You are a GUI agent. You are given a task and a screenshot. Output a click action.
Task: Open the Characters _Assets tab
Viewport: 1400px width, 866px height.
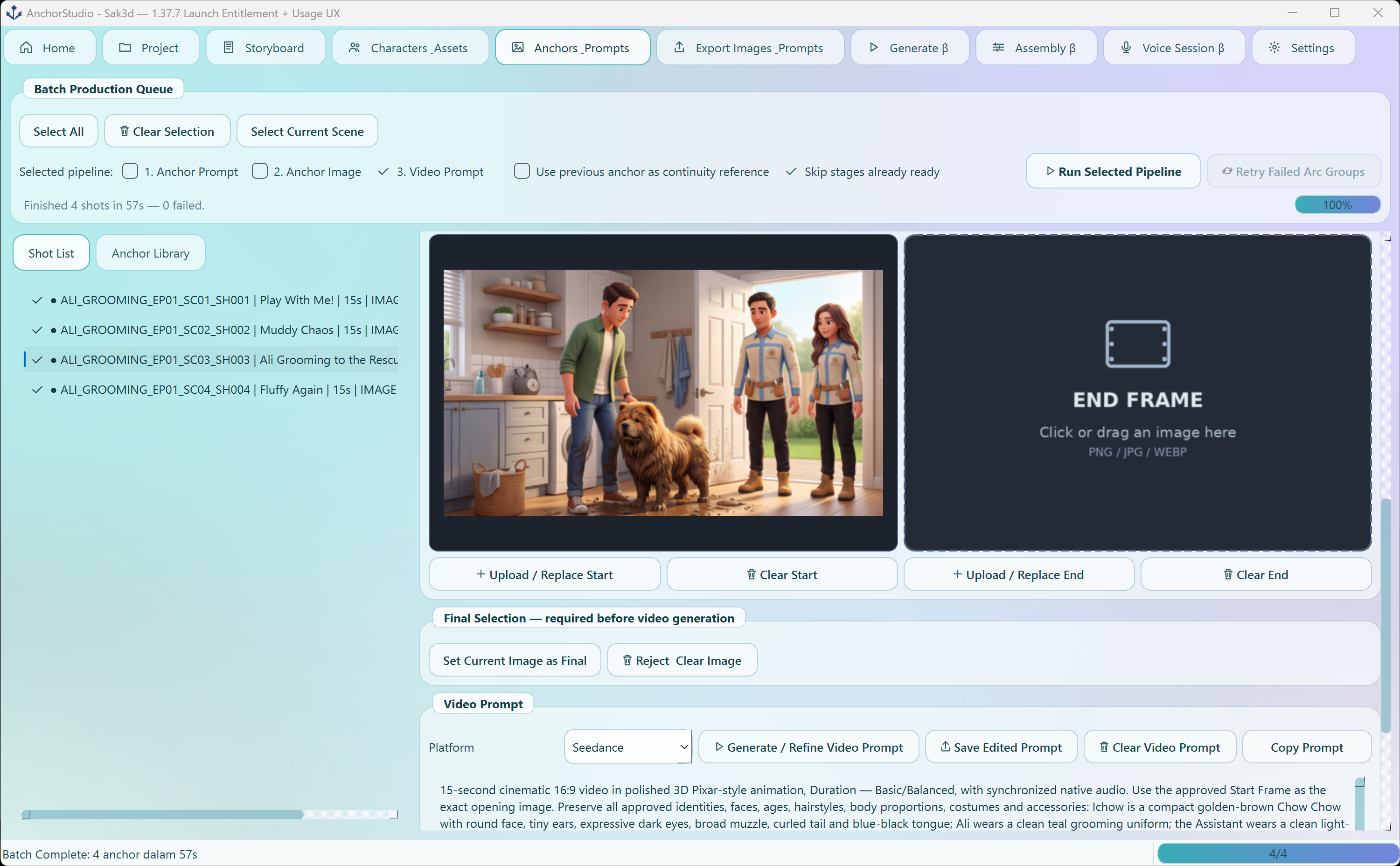(410, 48)
